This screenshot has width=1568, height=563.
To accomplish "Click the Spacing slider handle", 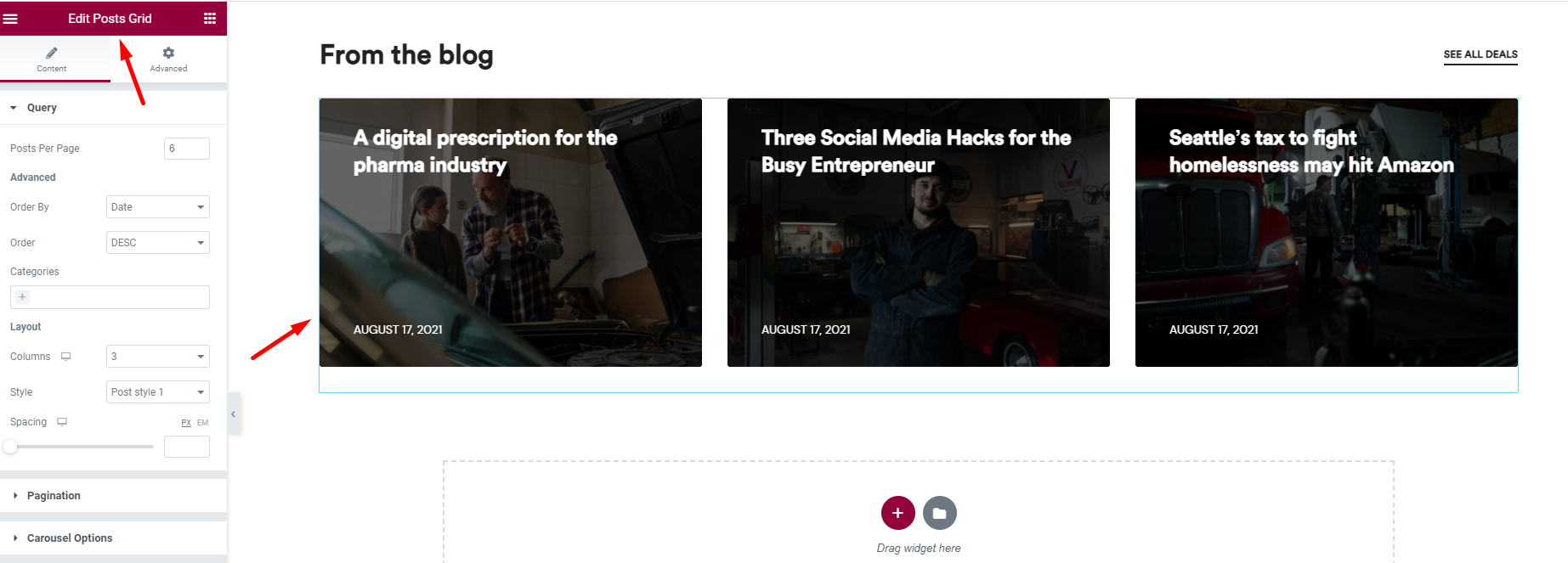I will click(x=10, y=447).
